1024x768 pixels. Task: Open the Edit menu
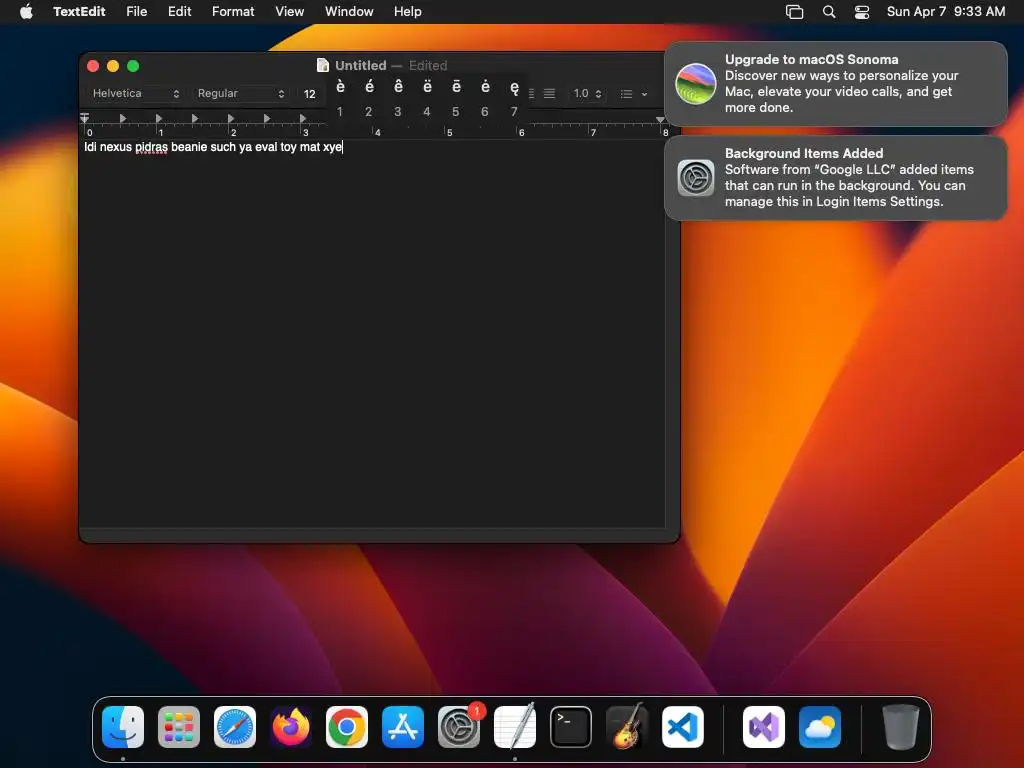(x=180, y=11)
